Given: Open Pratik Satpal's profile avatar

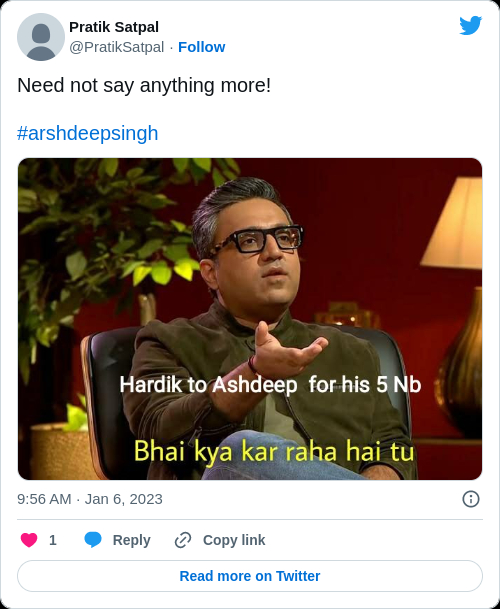Looking at the screenshot, I should tap(41, 37).
